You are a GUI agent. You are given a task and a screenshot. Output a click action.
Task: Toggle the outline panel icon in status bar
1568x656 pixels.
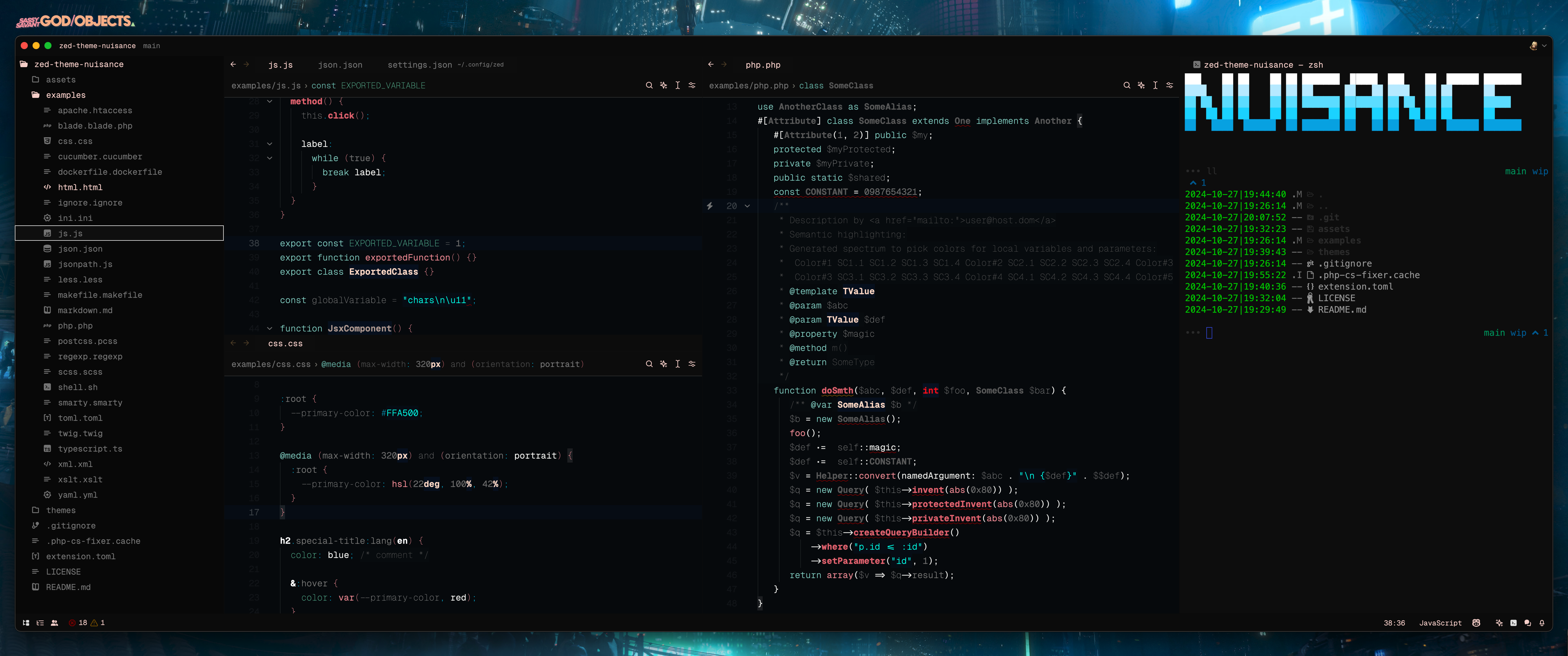(40, 623)
